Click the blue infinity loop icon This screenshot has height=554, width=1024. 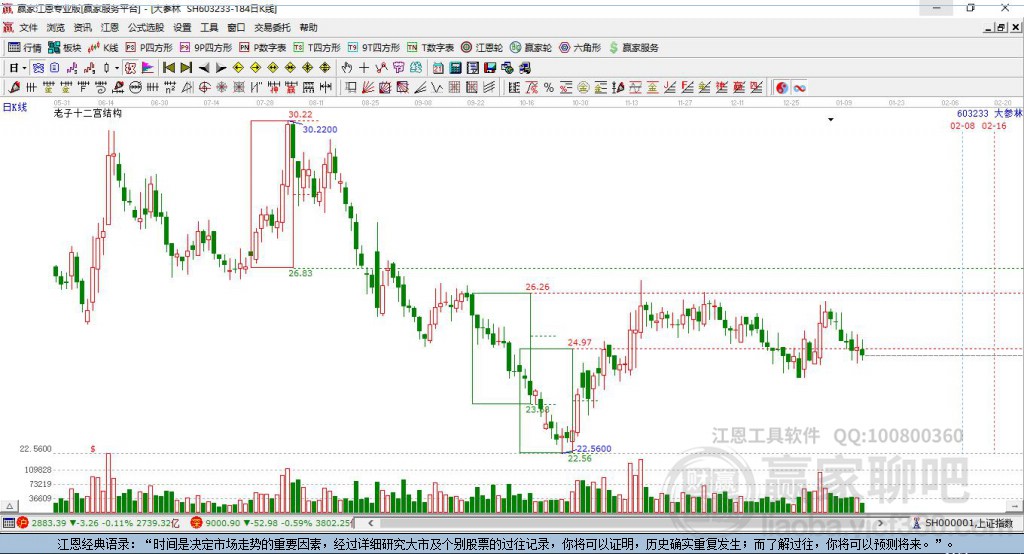click(x=799, y=88)
